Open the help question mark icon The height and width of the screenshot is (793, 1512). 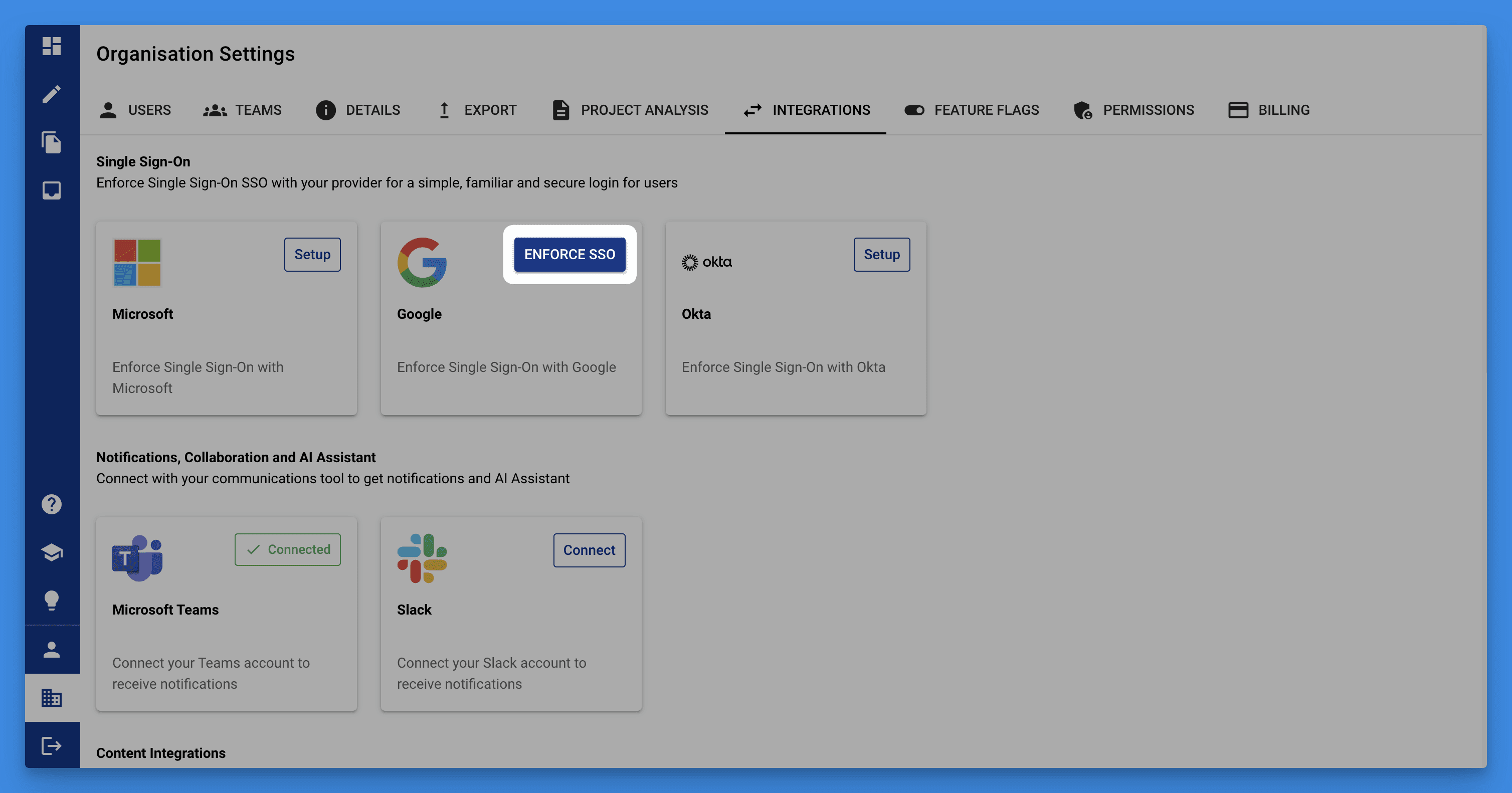pos(52,504)
